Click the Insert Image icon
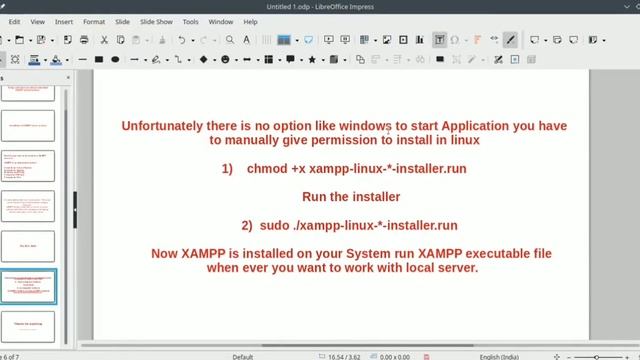640x360 pixels. tap(387, 40)
